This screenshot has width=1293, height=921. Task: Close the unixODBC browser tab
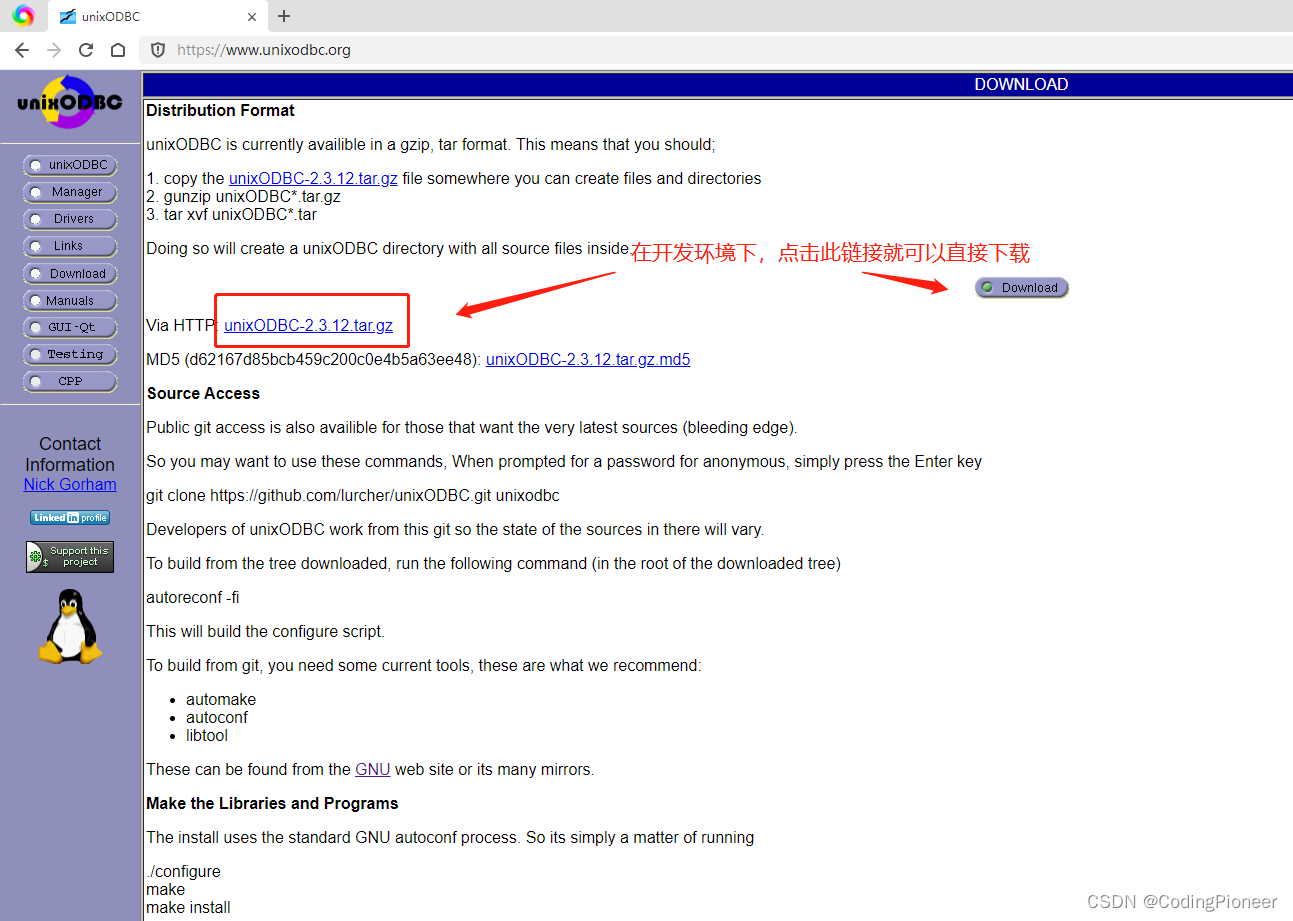click(x=252, y=17)
